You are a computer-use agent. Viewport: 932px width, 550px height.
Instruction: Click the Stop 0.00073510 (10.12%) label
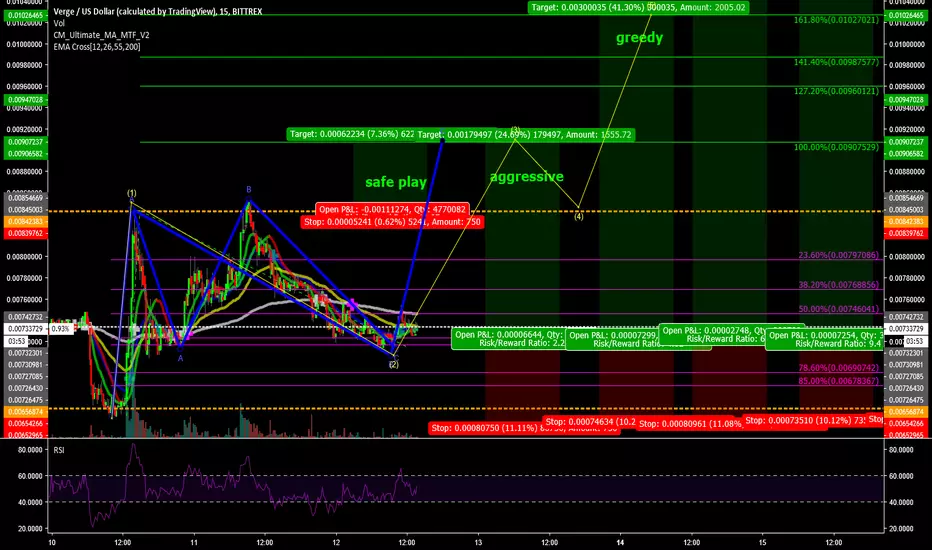point(804,420)
